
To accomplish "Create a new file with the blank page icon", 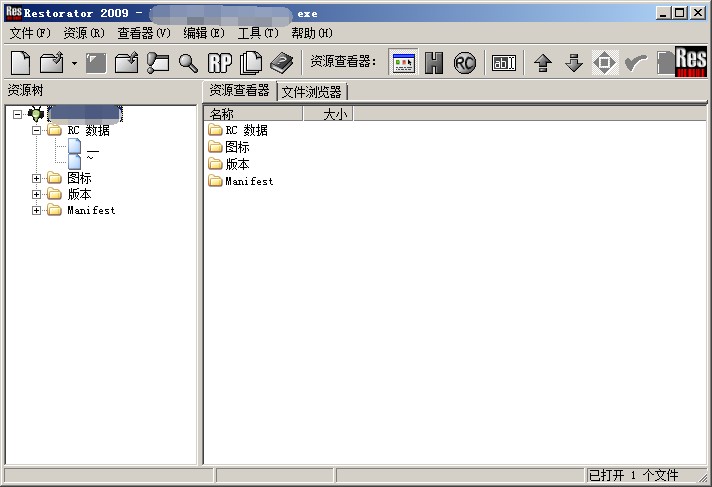I will pos(20,63).
